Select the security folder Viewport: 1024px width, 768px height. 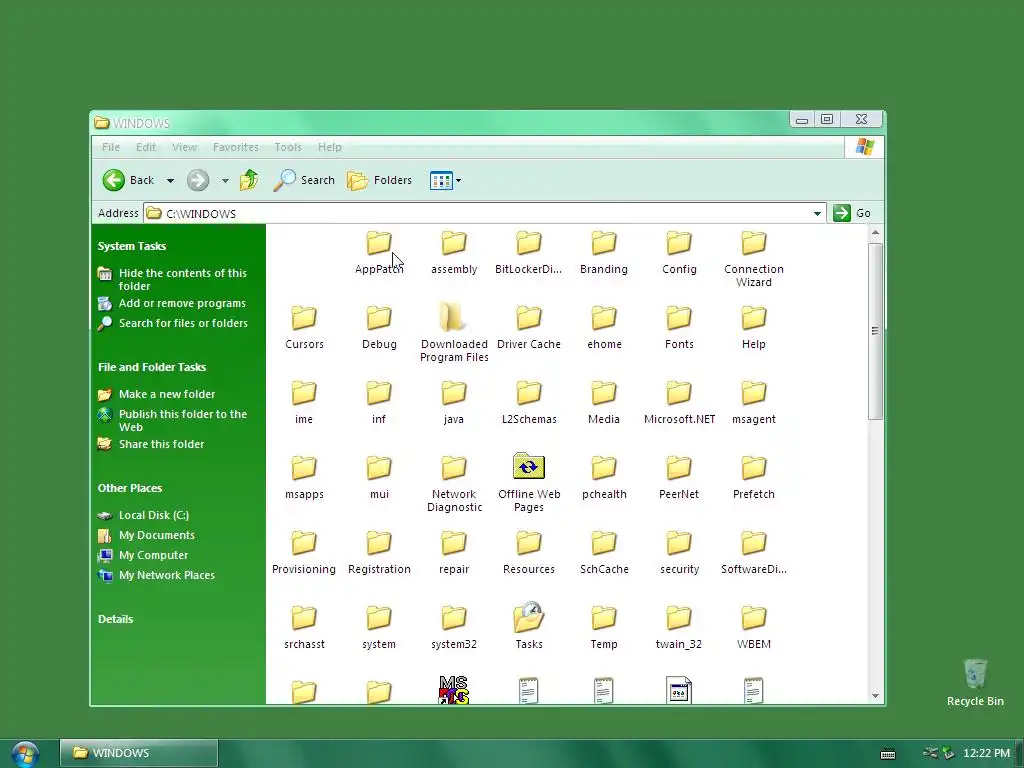(679, 552)
